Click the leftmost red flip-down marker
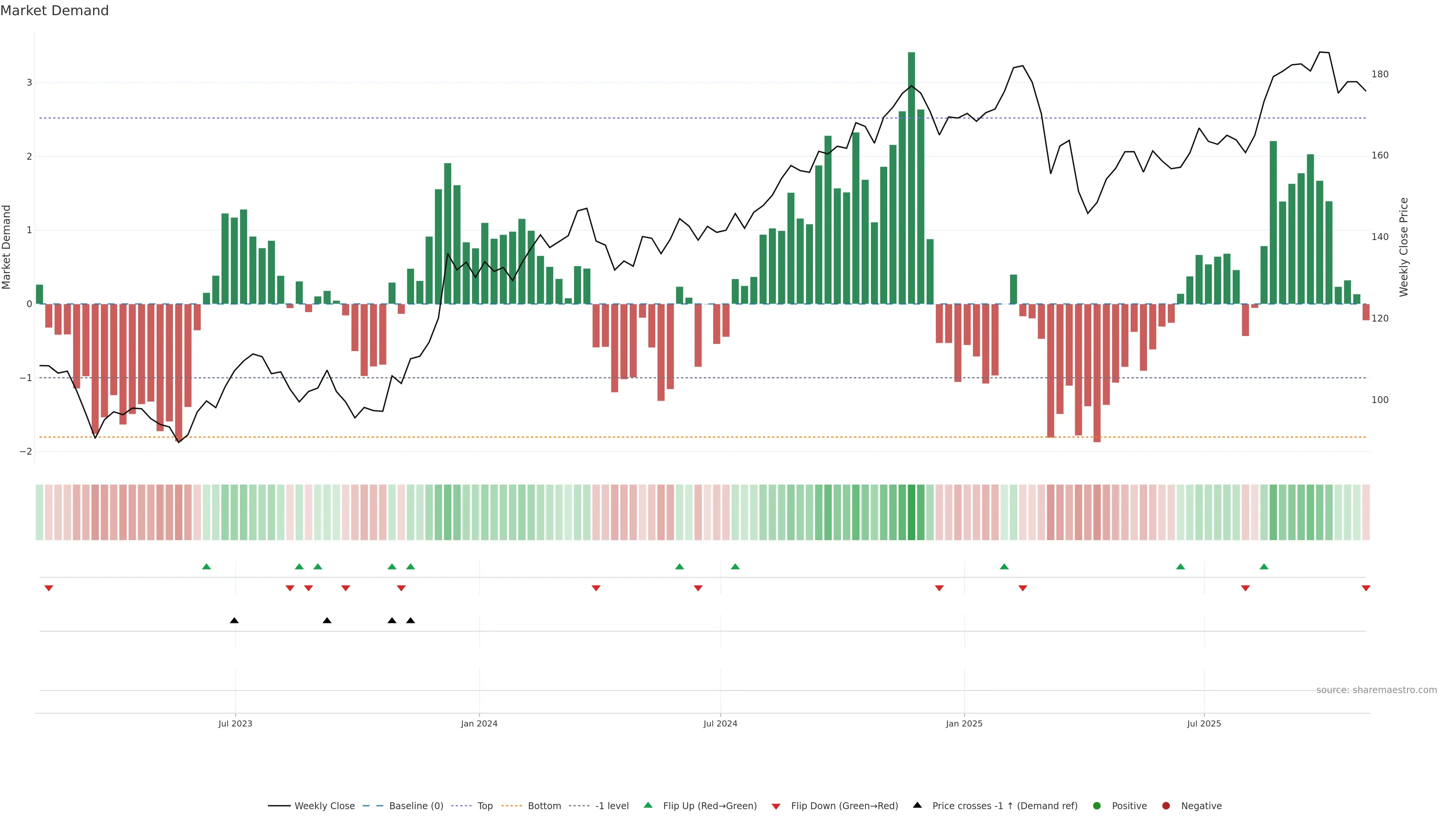The image size is (1456, 819). (x=49, y=588)
